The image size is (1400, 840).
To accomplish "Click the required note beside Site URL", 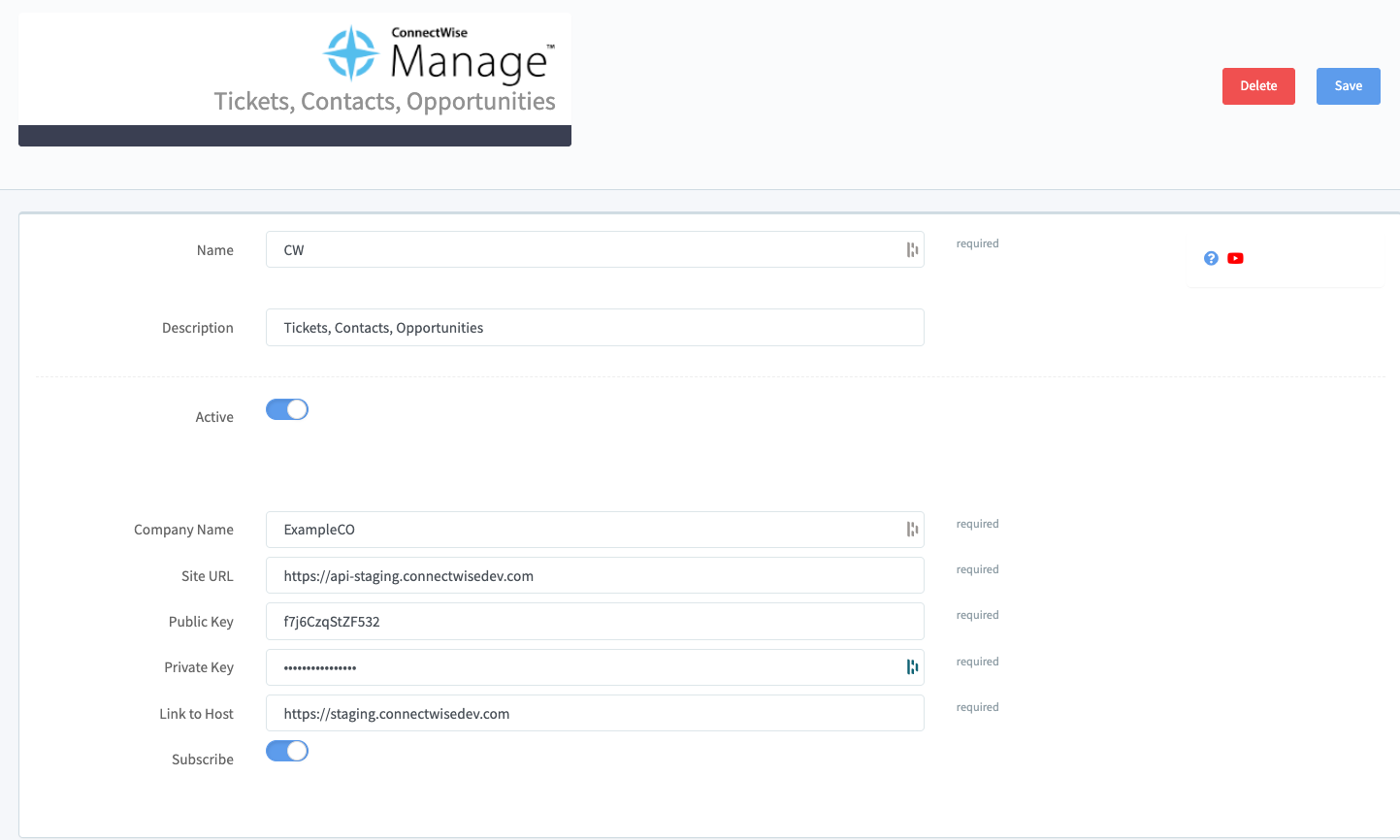I will click(977, 569).
